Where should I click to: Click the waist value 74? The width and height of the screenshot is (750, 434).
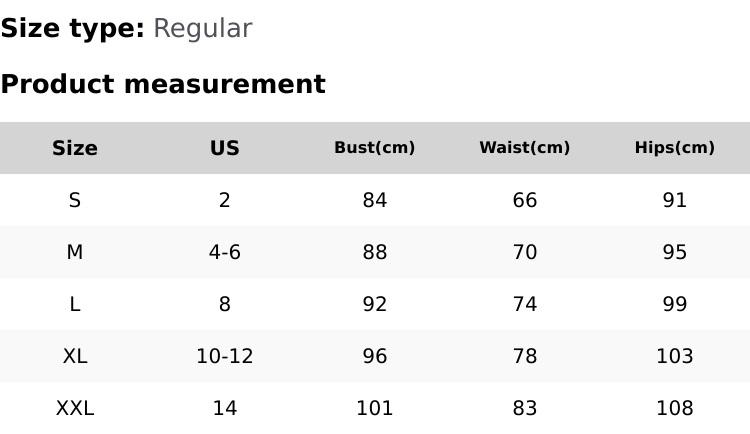click(x=525, y=304)
